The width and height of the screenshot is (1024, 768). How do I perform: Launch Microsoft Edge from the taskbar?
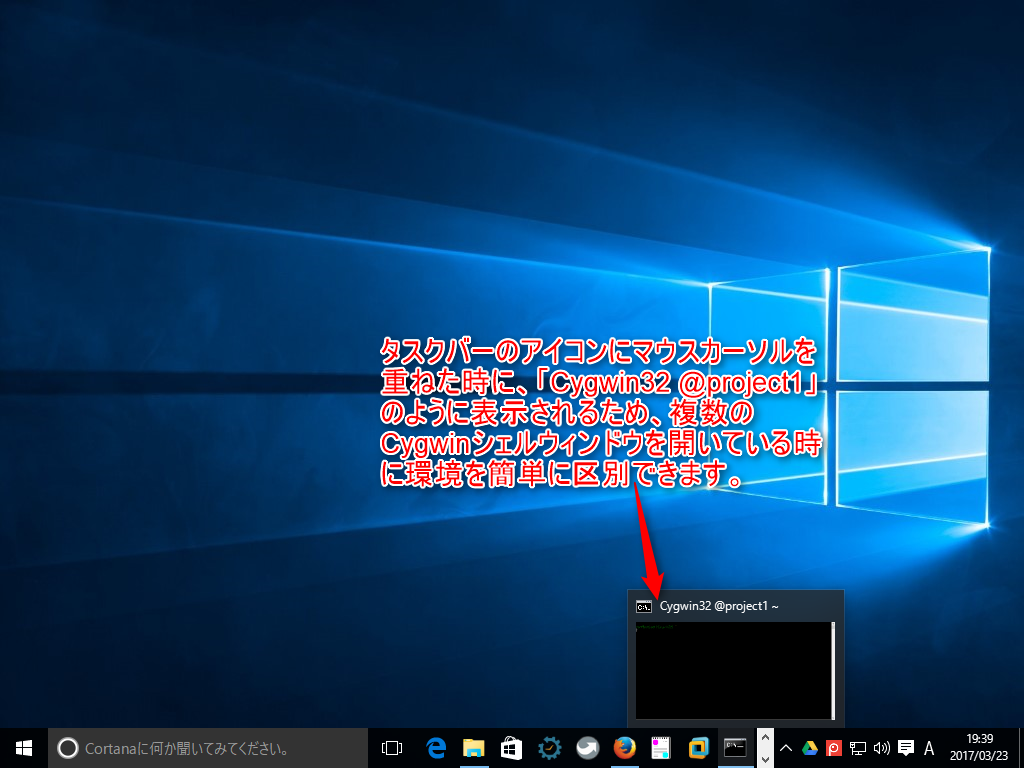pos(436,747)
